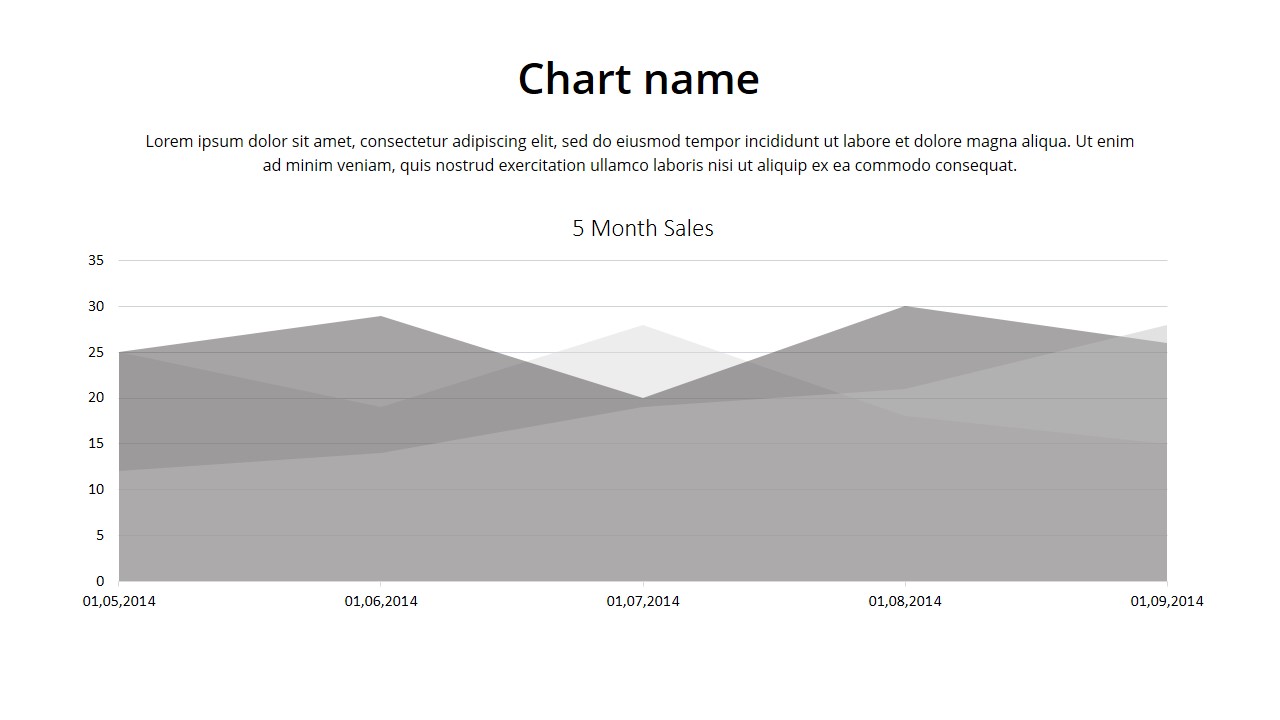Click the "5 Month Sales" chart title
This screenshot has height=720, width=1280.
coord(642,228)
